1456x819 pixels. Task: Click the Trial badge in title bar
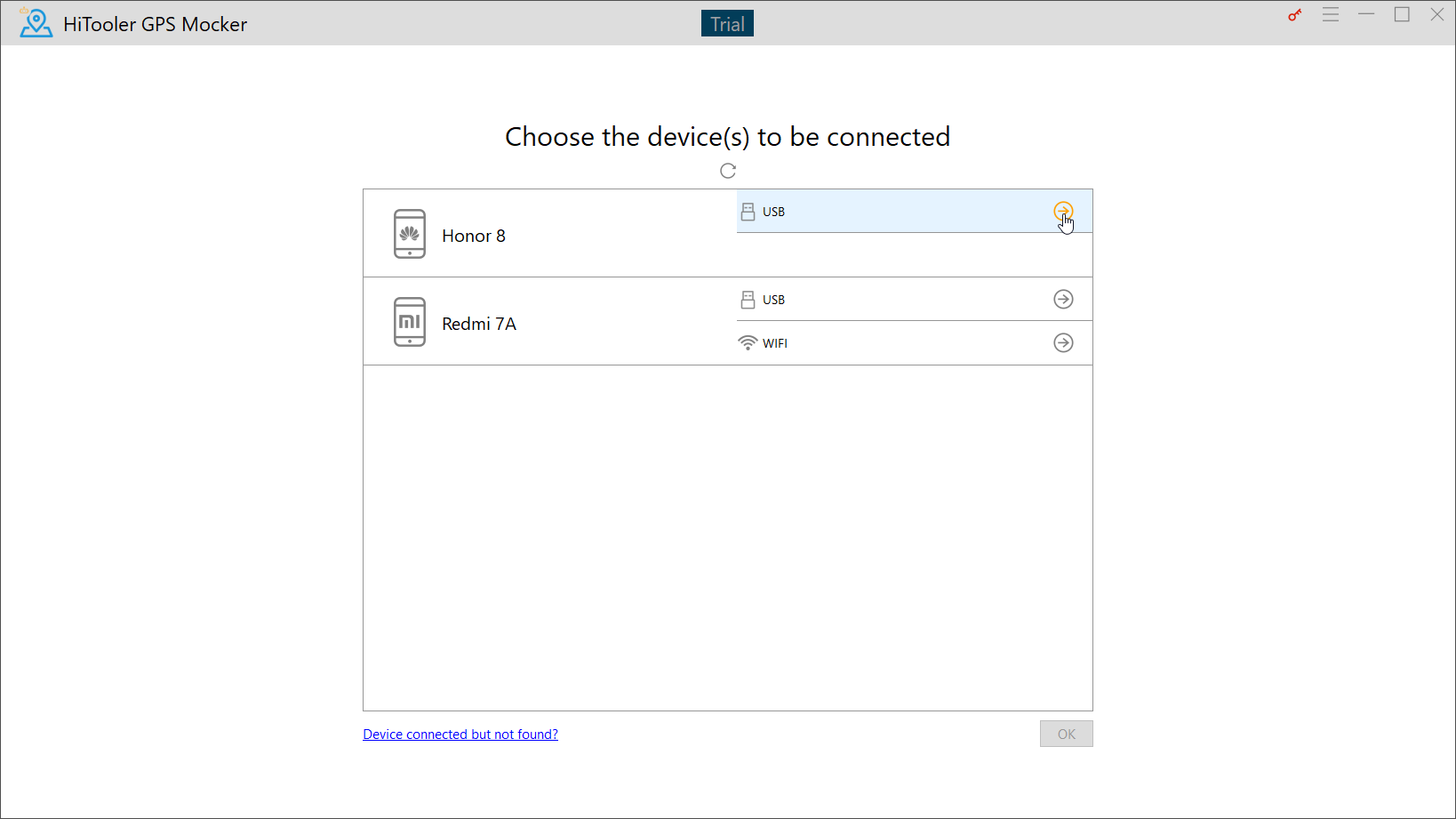[x=727, y=24]
